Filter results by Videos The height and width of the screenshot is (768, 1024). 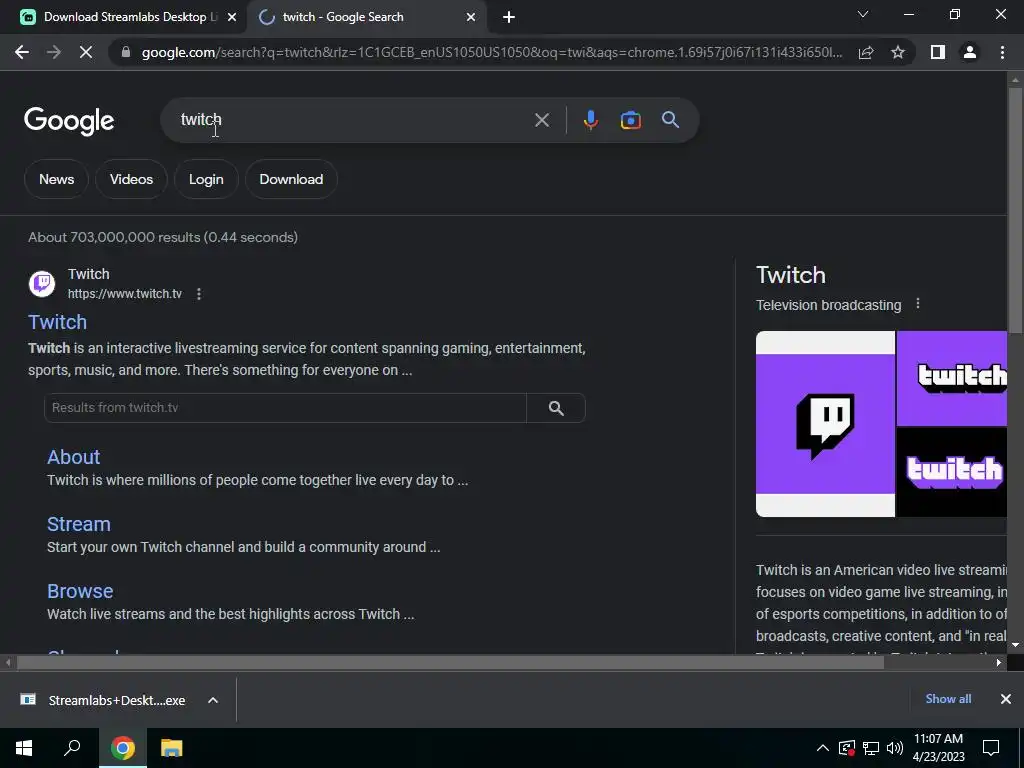click(131, 179)
